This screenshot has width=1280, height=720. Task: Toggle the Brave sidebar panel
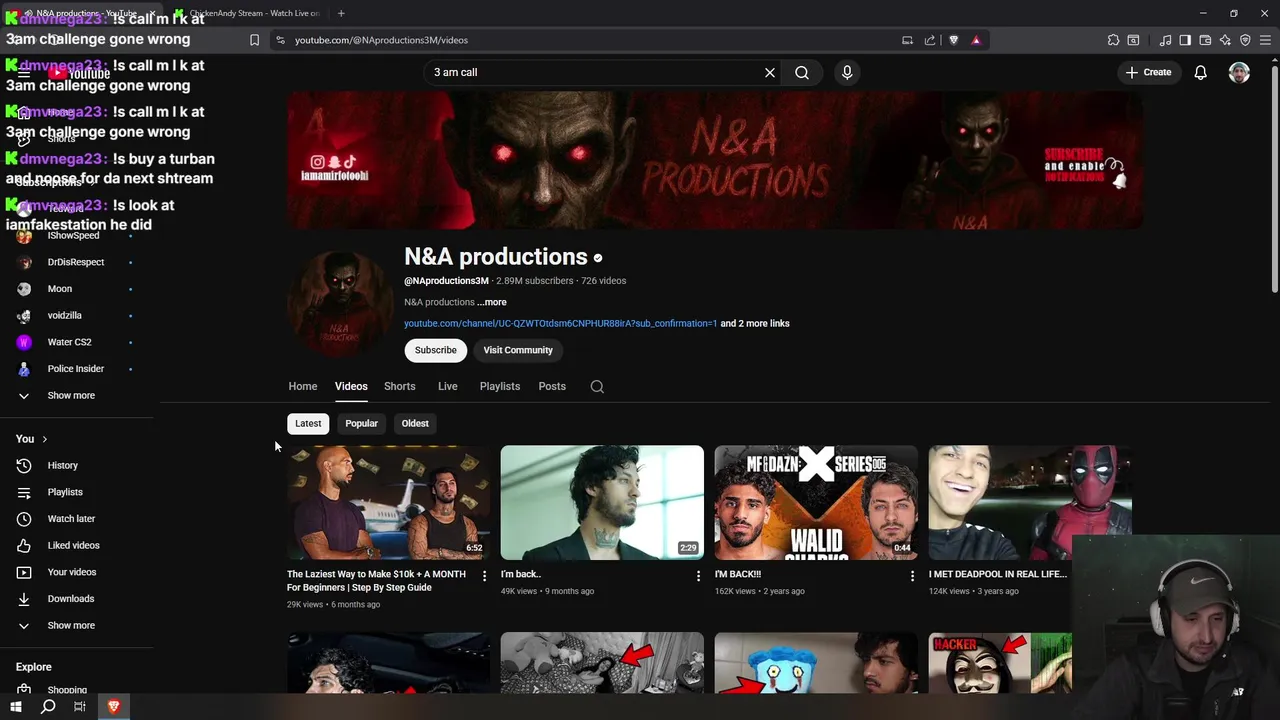pyautogui.click(x=1185, y=40)
